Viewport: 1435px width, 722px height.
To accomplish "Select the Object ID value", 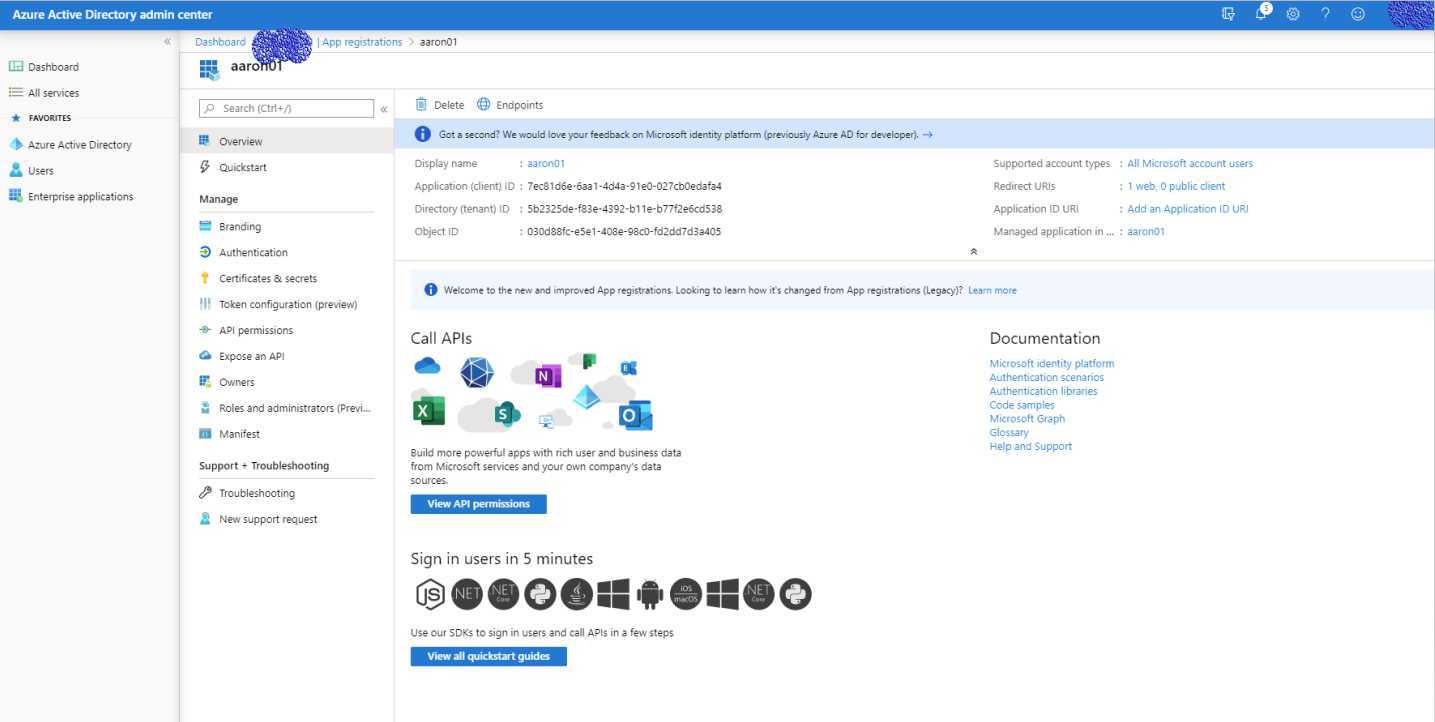I will point(624,231).
